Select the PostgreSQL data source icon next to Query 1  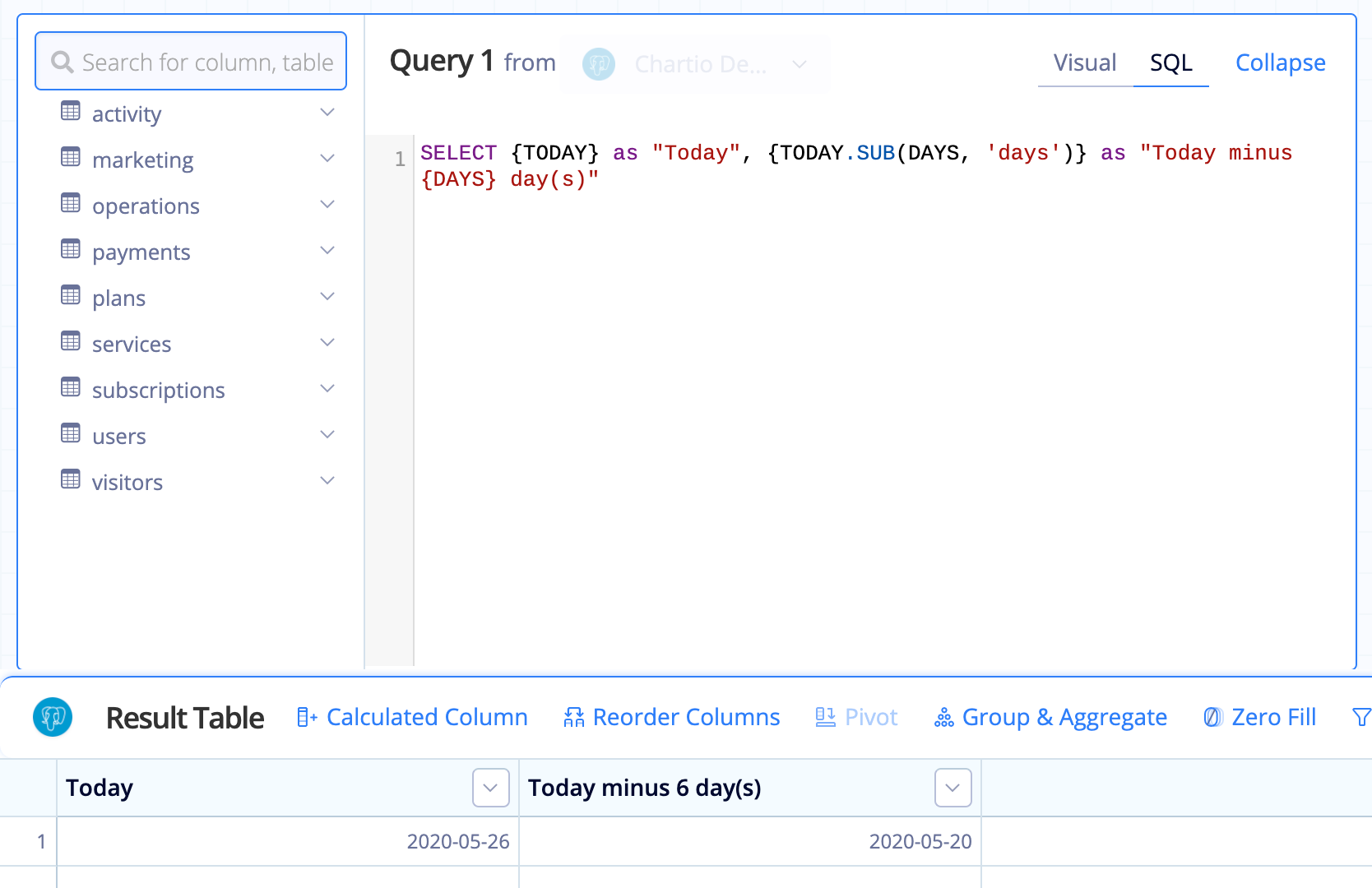pos(599,64)
